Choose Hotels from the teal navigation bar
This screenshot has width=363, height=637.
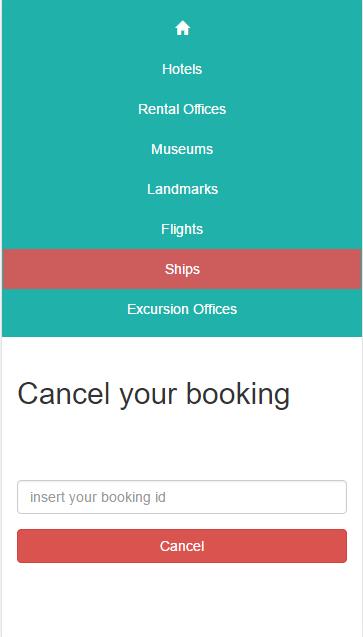click(182, 69)
